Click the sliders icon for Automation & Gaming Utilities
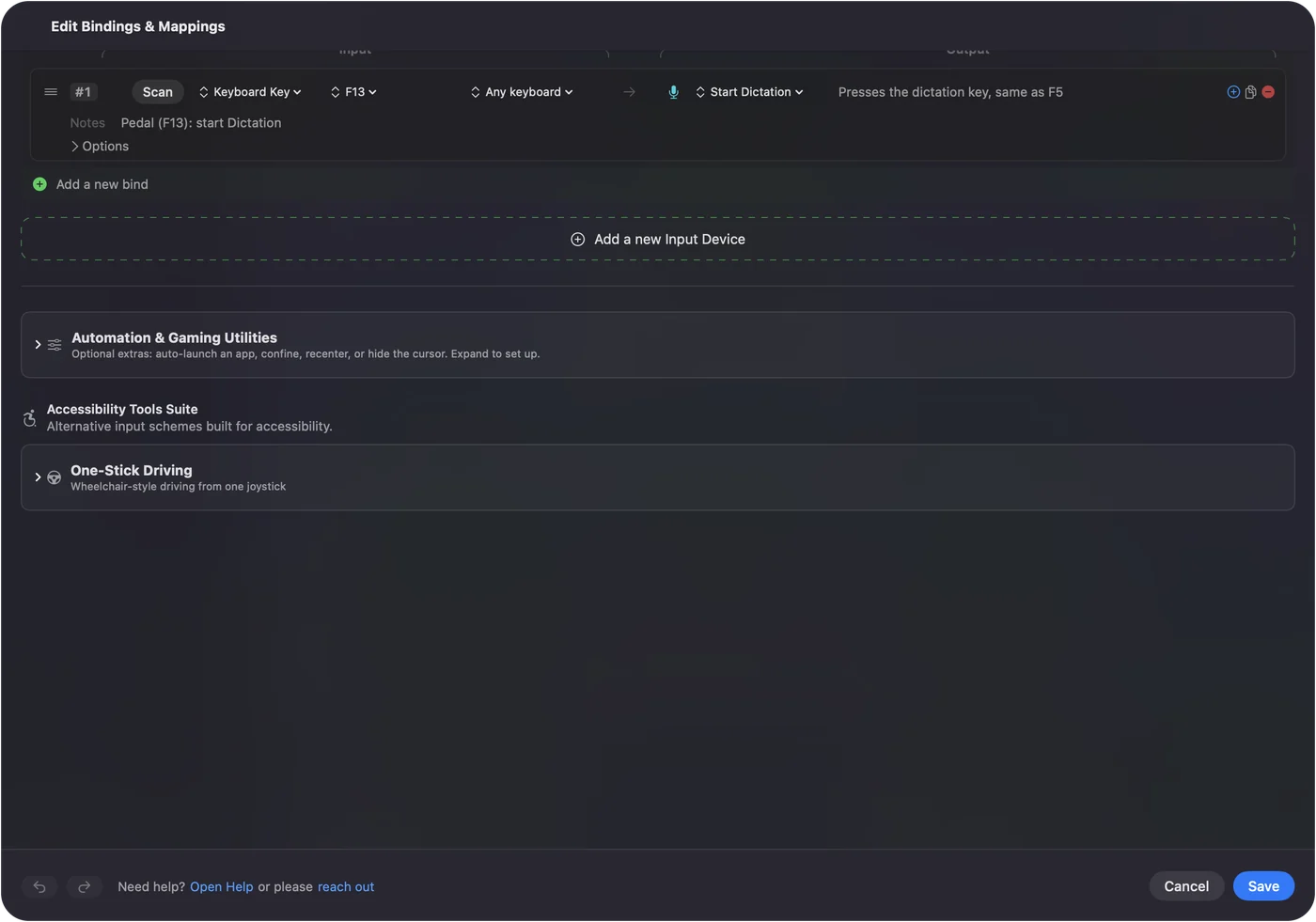This screenshot has width=1316, height=922. click(55, 345)
